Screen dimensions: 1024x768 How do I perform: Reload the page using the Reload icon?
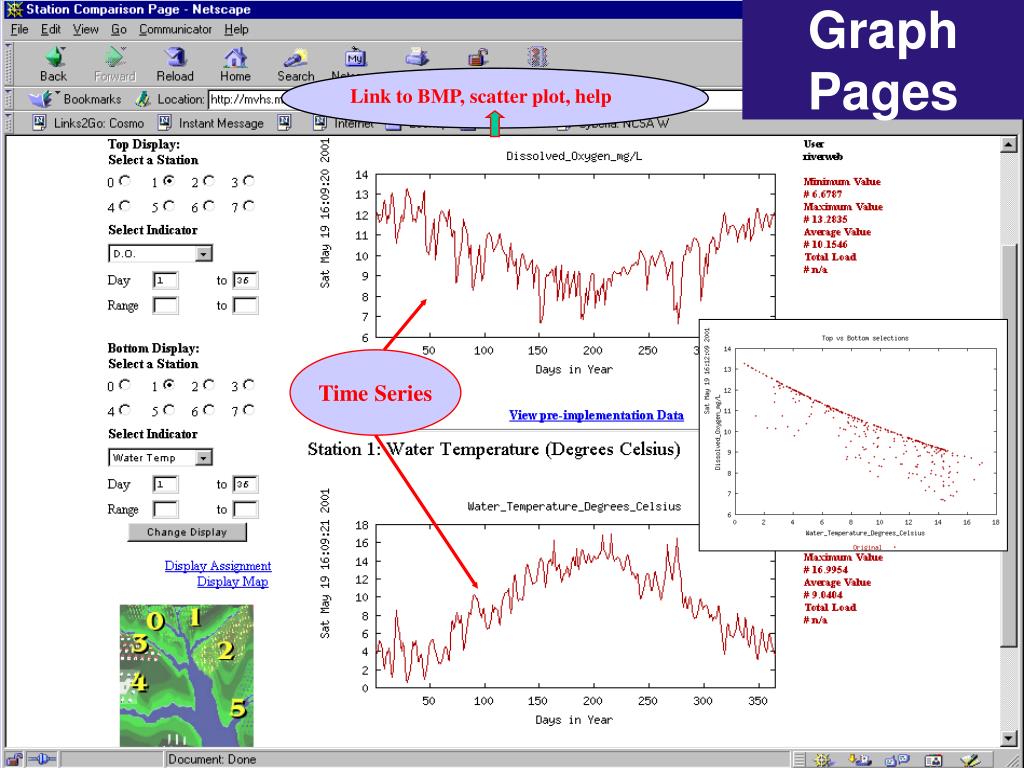pyautogui.click(x=175, y=64)
